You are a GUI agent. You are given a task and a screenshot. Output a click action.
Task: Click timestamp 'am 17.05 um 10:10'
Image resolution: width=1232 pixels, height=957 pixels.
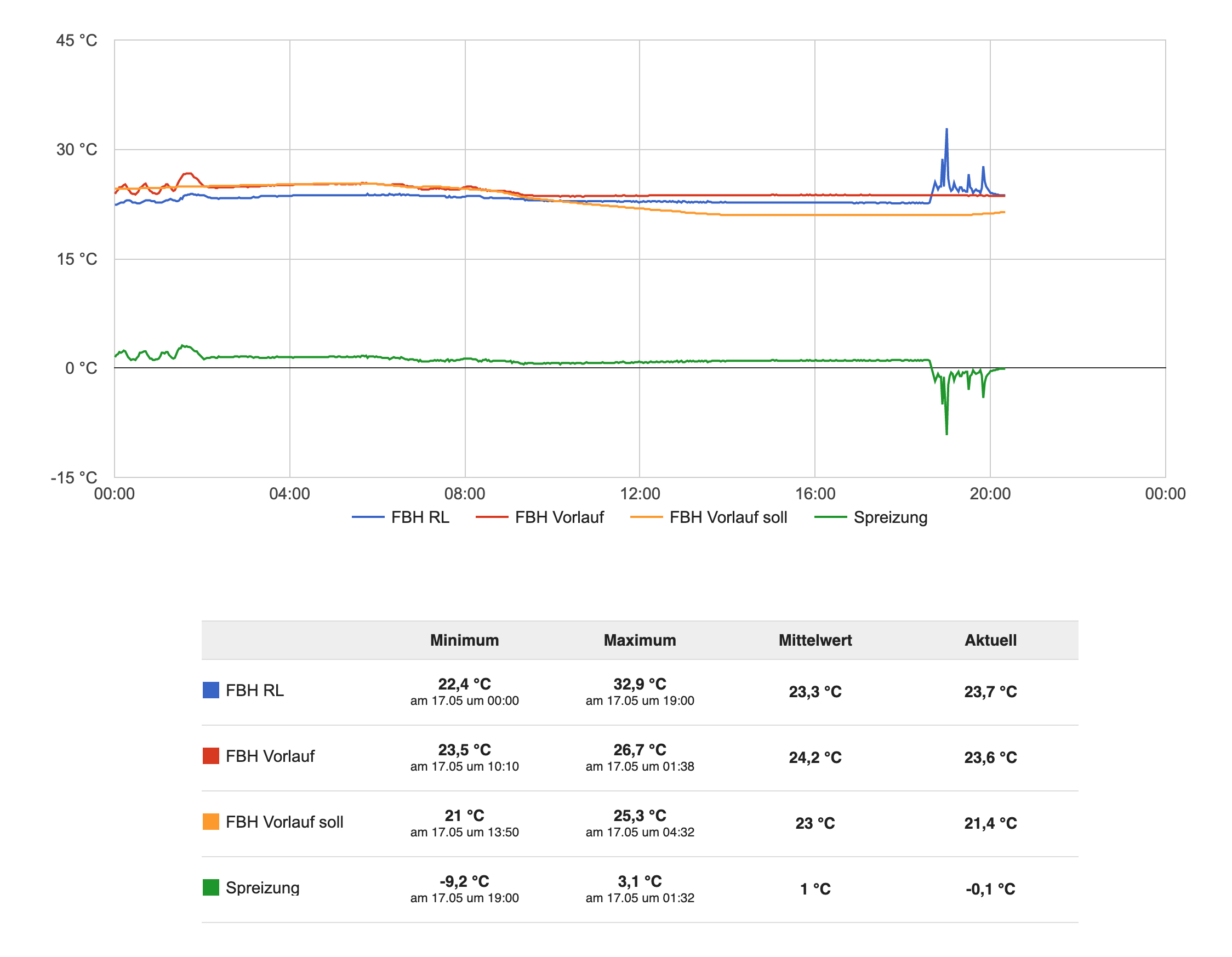click(465, 766)
